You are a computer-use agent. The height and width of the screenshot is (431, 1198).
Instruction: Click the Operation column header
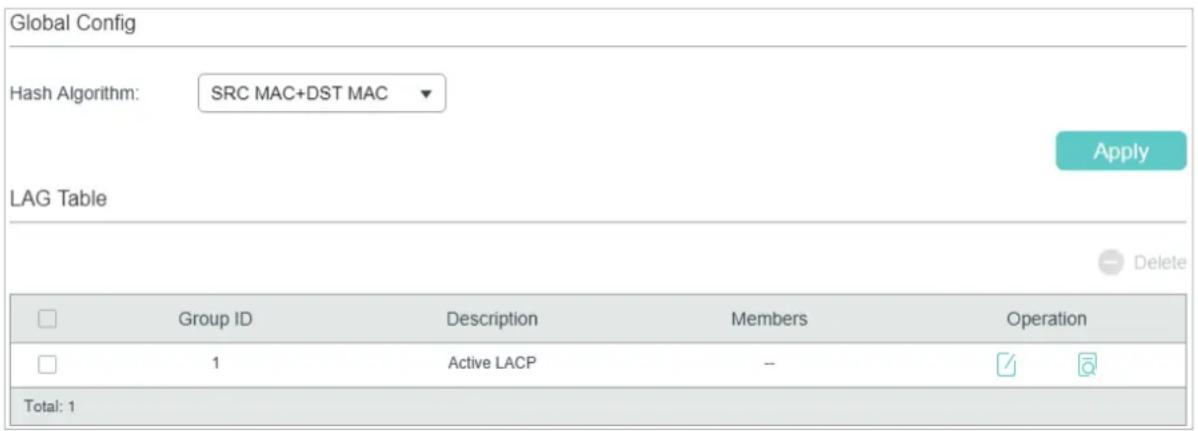[x=1046, y=319]
